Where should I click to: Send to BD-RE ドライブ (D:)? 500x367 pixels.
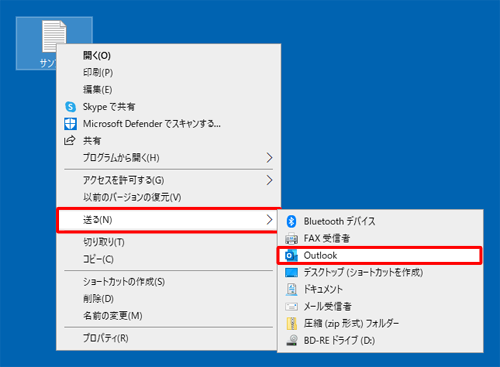(x=380, y=340)
